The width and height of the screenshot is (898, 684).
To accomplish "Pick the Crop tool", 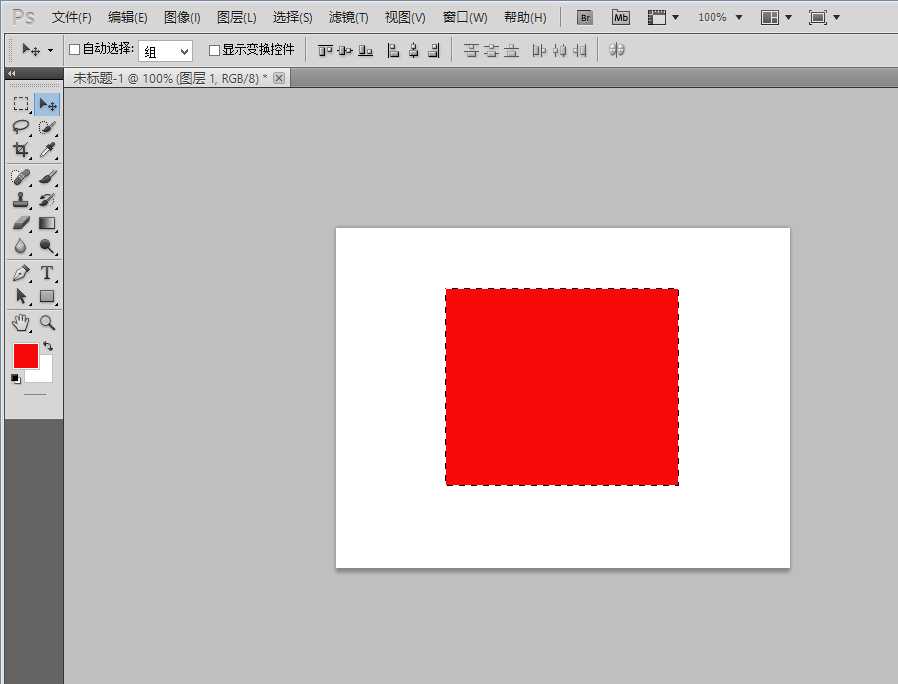I will 20,150.
